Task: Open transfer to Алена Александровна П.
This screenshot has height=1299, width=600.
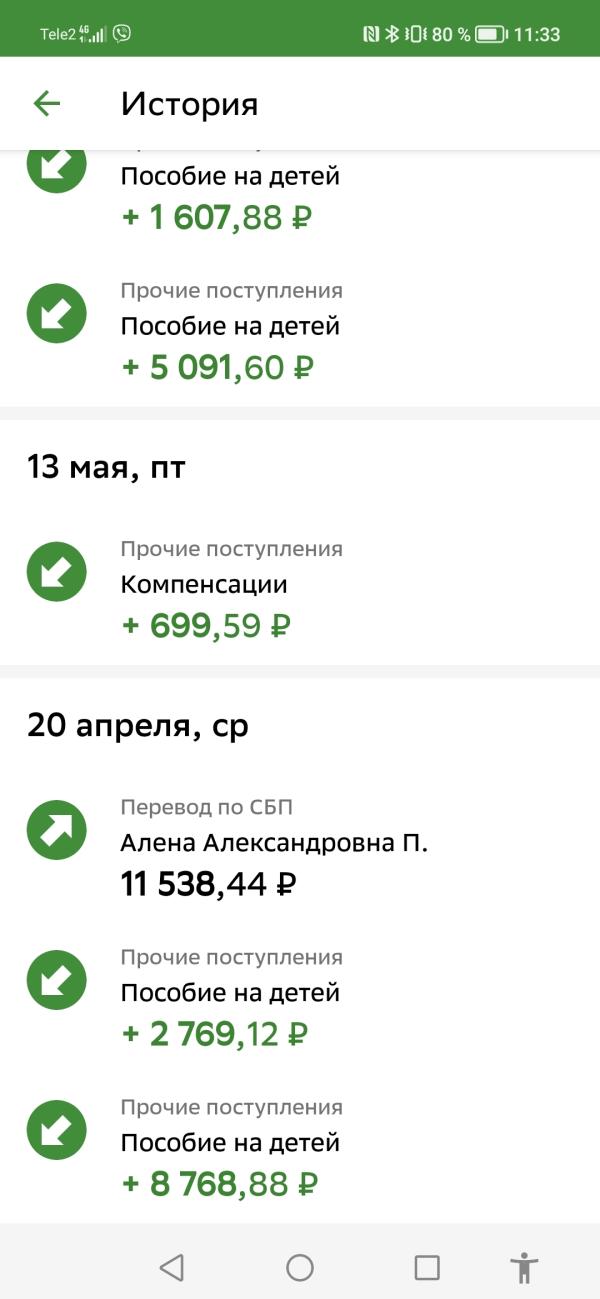Action: (300, 845)
